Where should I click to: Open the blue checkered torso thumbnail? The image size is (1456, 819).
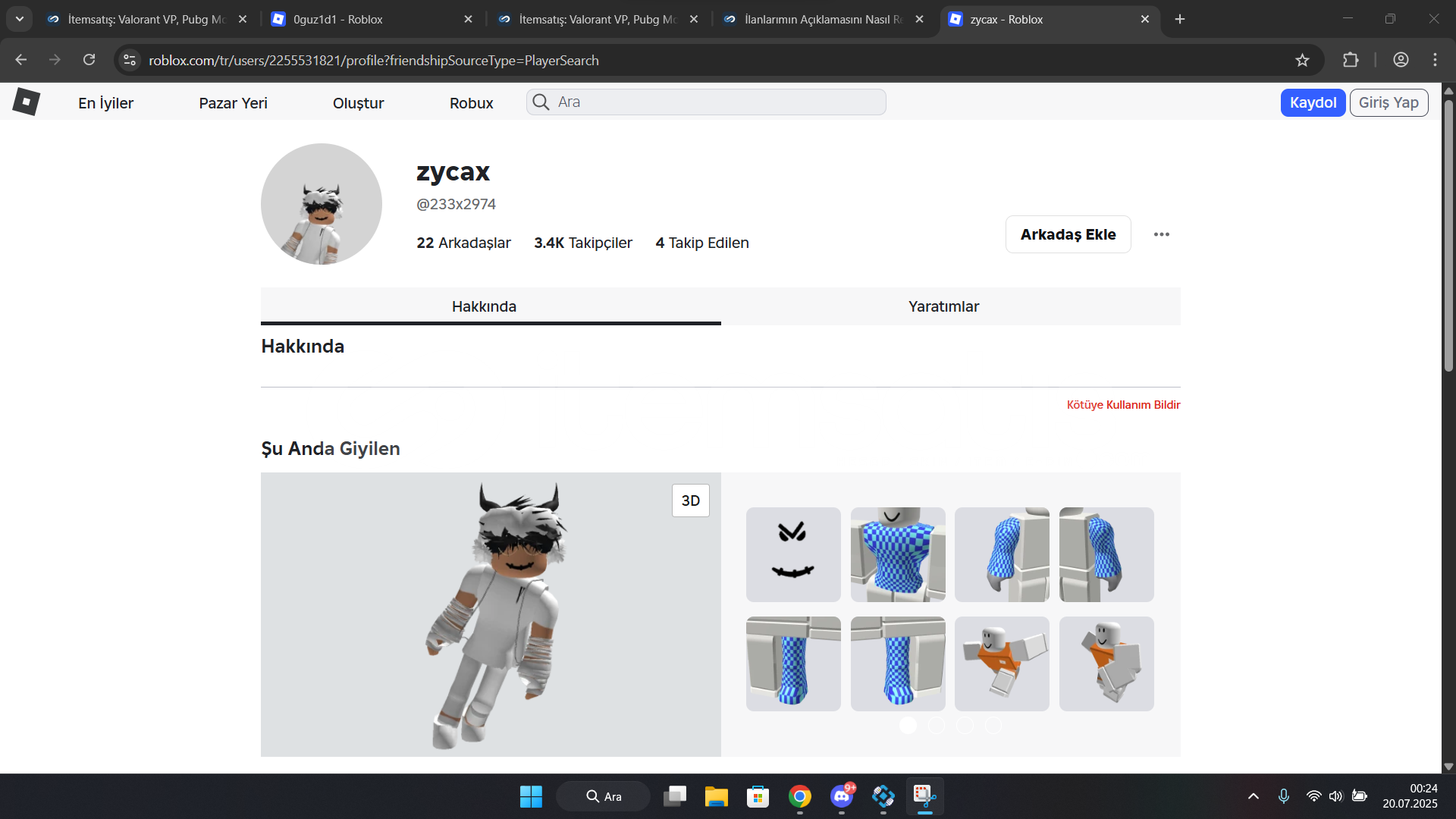pyautogui.click(x=898, y=554)
